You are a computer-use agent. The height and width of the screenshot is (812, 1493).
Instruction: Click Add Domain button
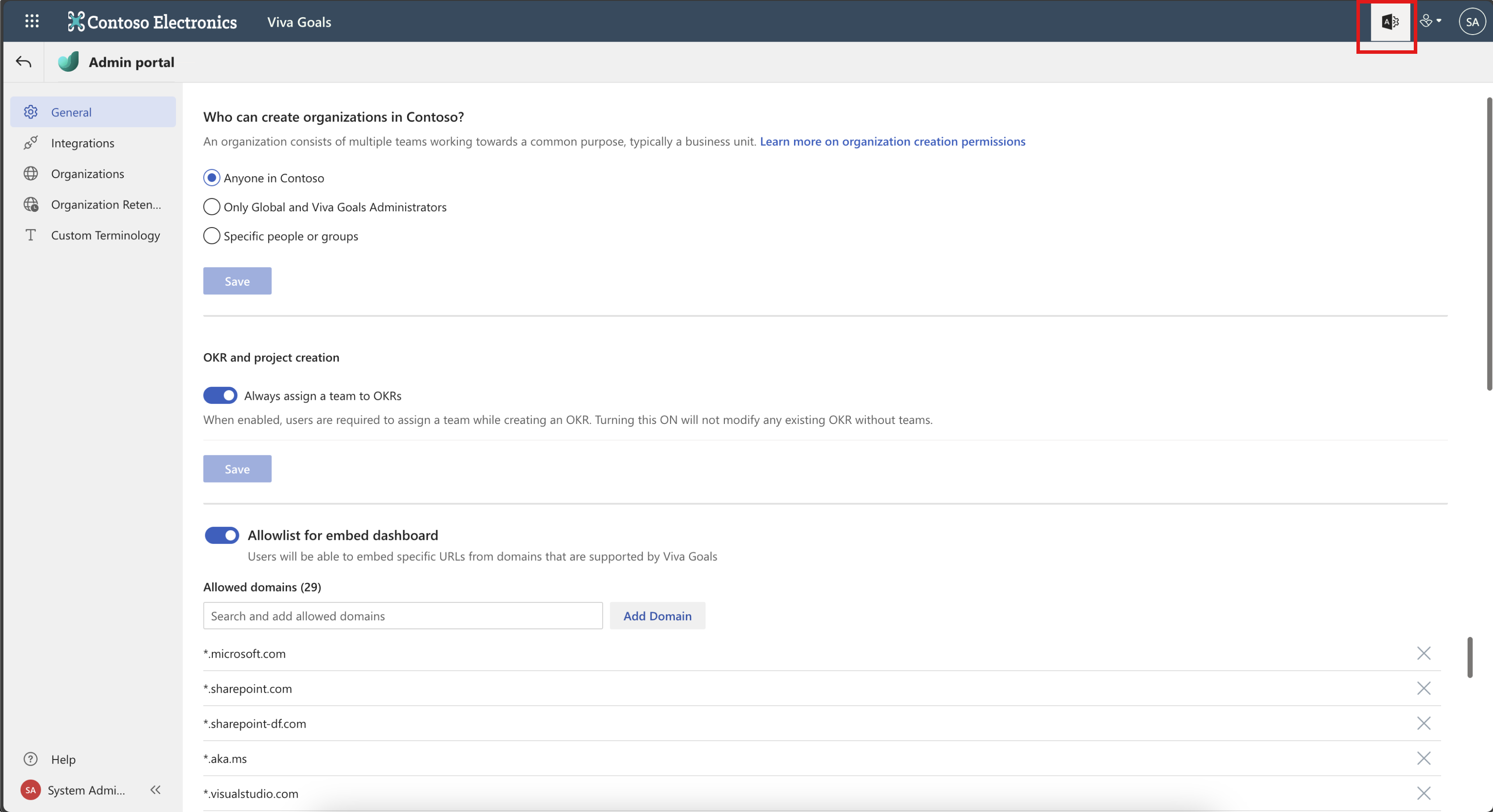657,616
